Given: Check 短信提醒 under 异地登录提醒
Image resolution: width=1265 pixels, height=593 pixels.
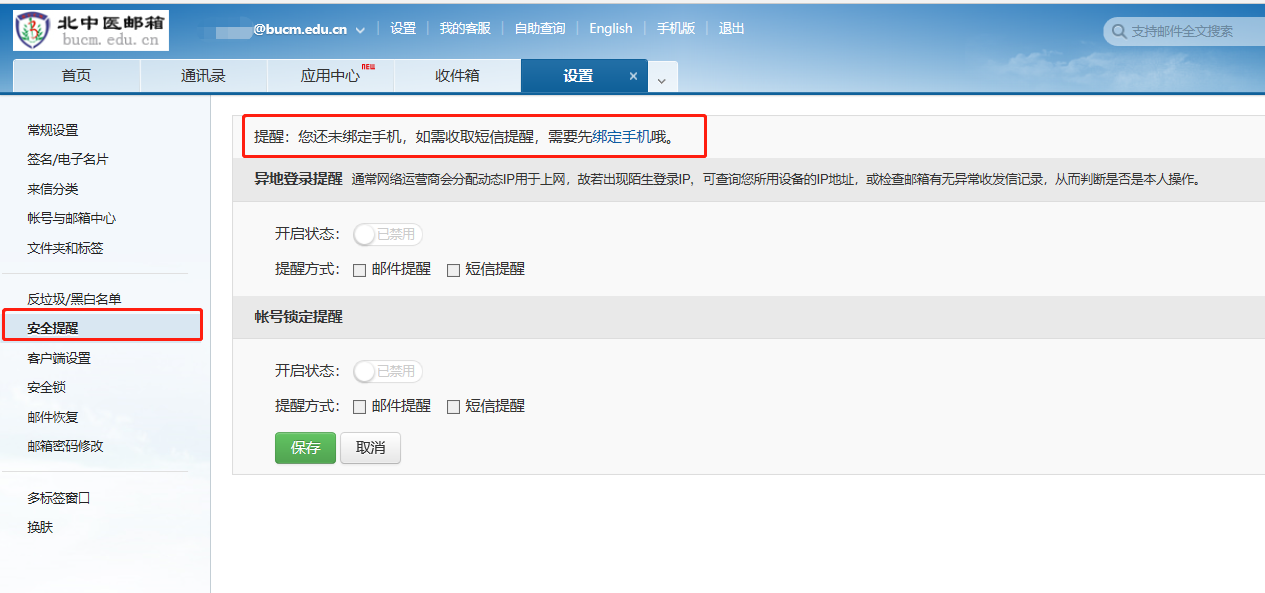Looking at the screenshot, I should pyautogui.click(x=453, y=270).
